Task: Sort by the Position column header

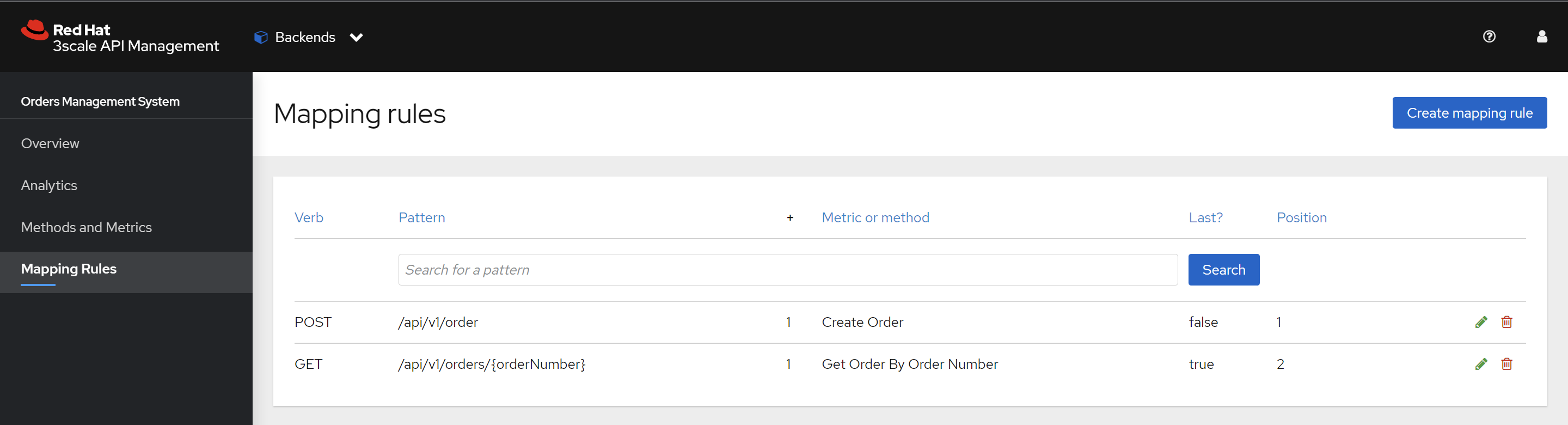Action: (x=1301, y=218)
